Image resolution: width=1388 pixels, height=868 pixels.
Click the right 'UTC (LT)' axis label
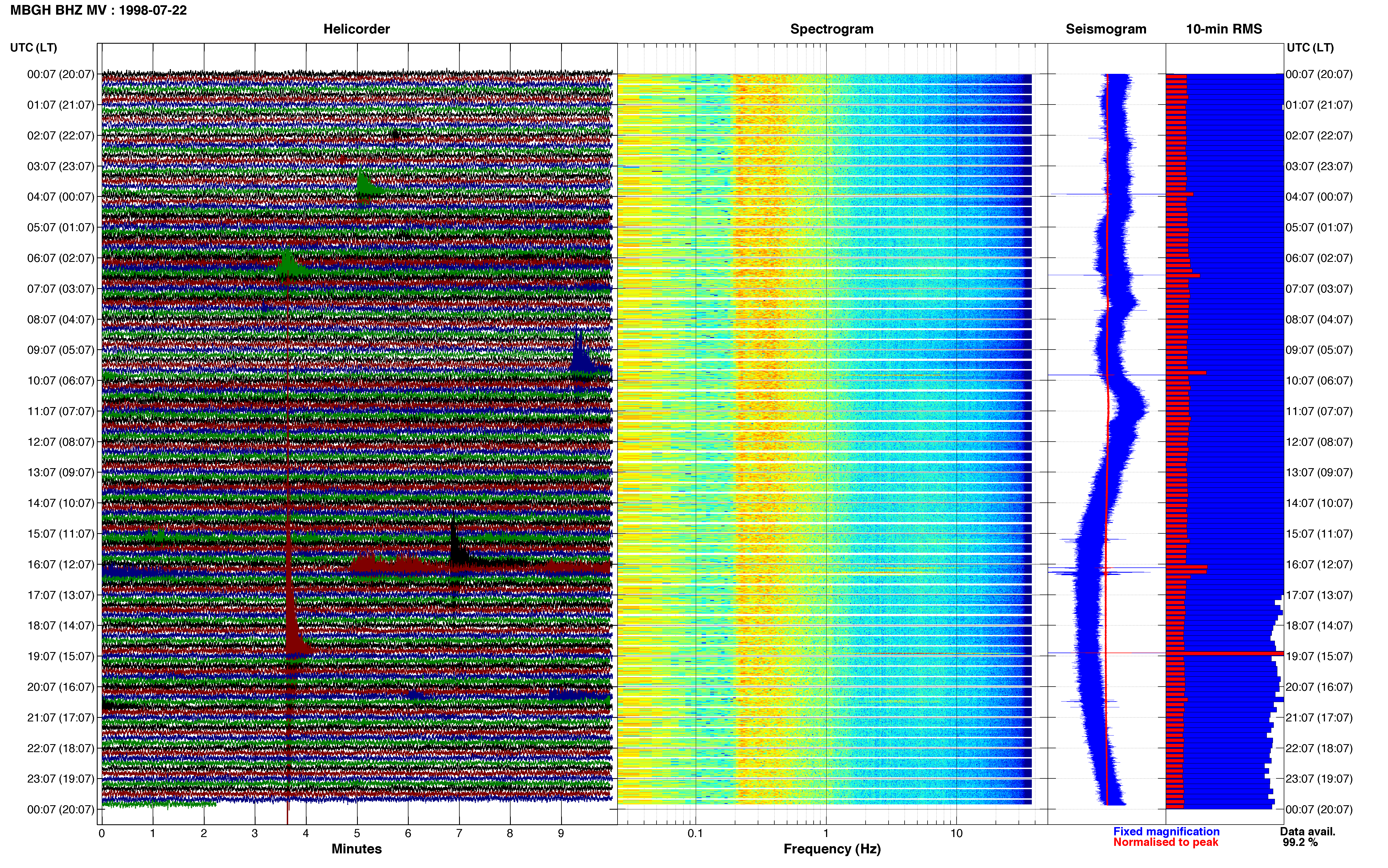[1310, 48]
